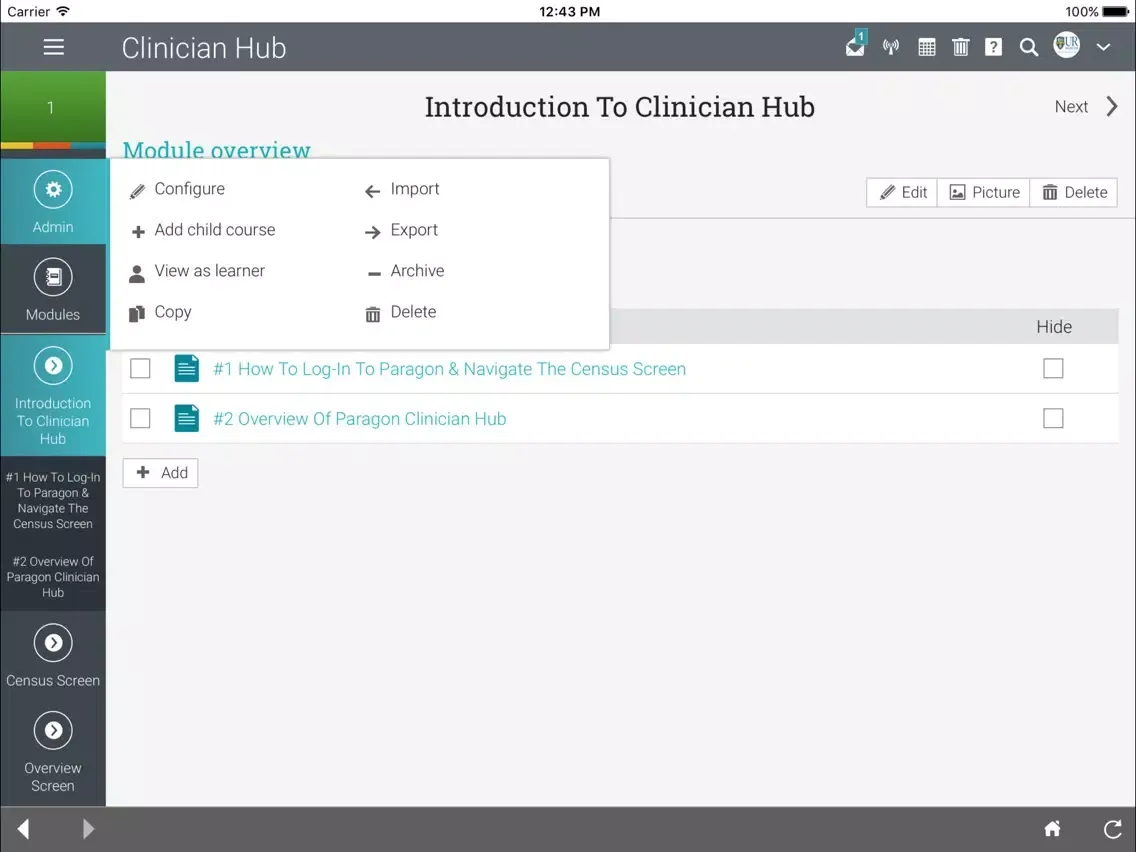Click the Add button
Image resolution: width=1136 pixels, height=852 pixels.
coord(160,473)
